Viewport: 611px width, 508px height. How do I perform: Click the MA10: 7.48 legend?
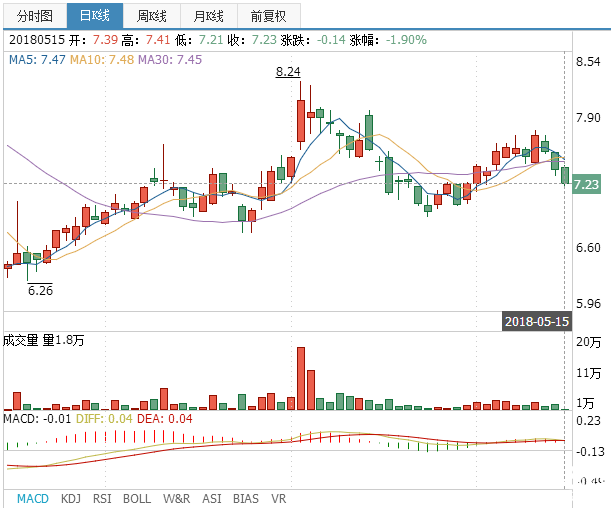(x=102, y=60)
